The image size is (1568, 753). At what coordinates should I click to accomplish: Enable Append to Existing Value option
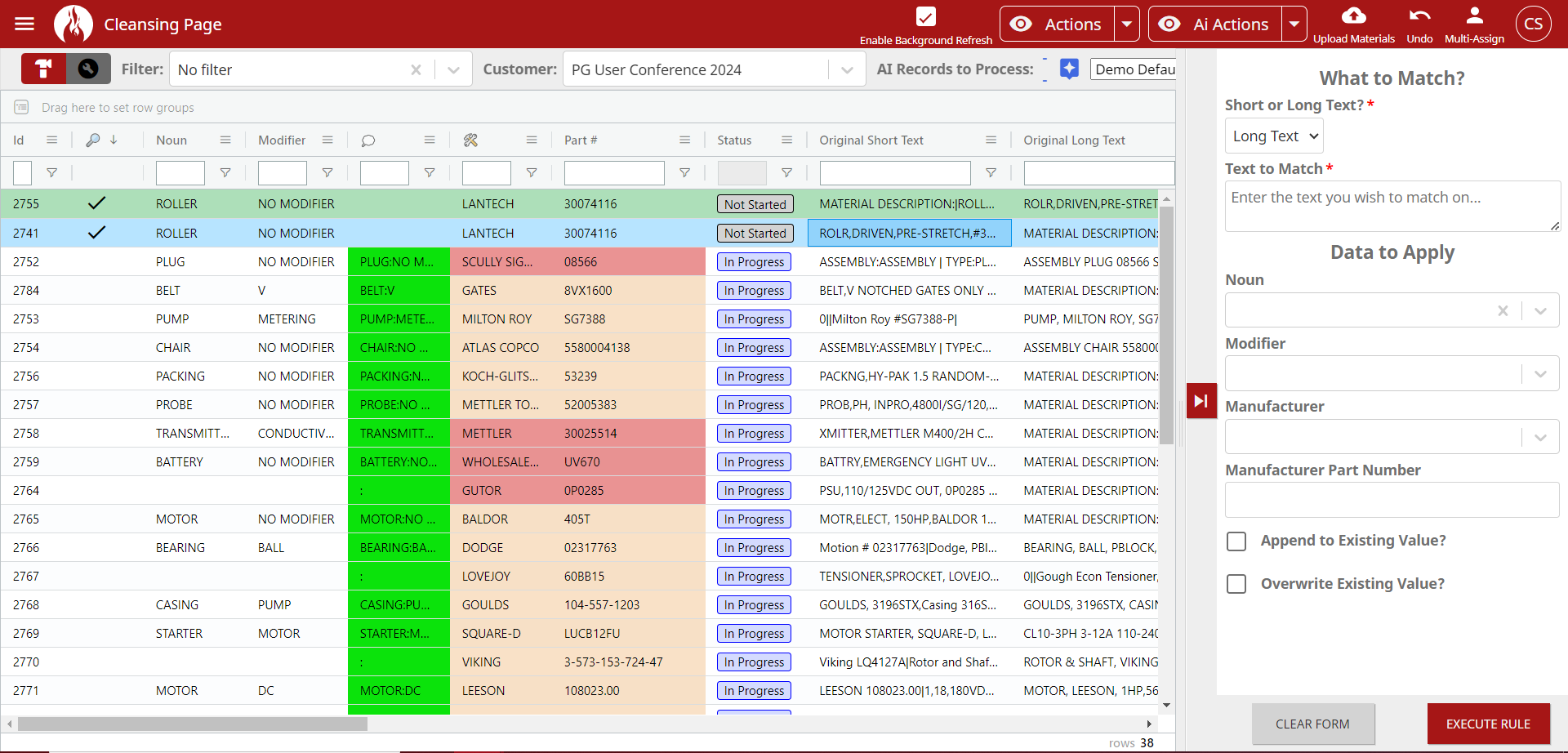tap(1236, 541)
